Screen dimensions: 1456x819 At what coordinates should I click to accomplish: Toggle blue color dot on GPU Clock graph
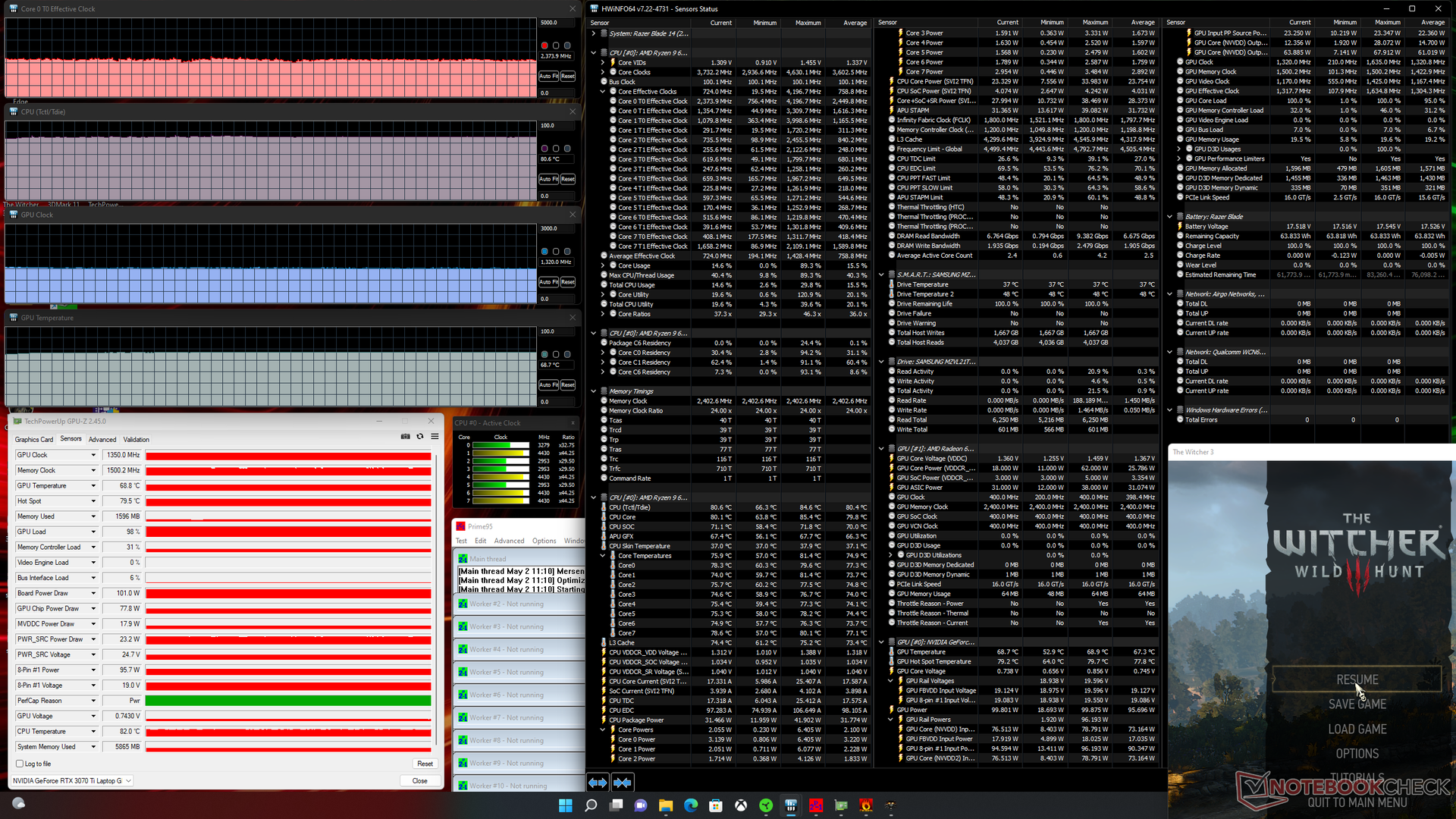pyautogui.click(x=544, y=252)
